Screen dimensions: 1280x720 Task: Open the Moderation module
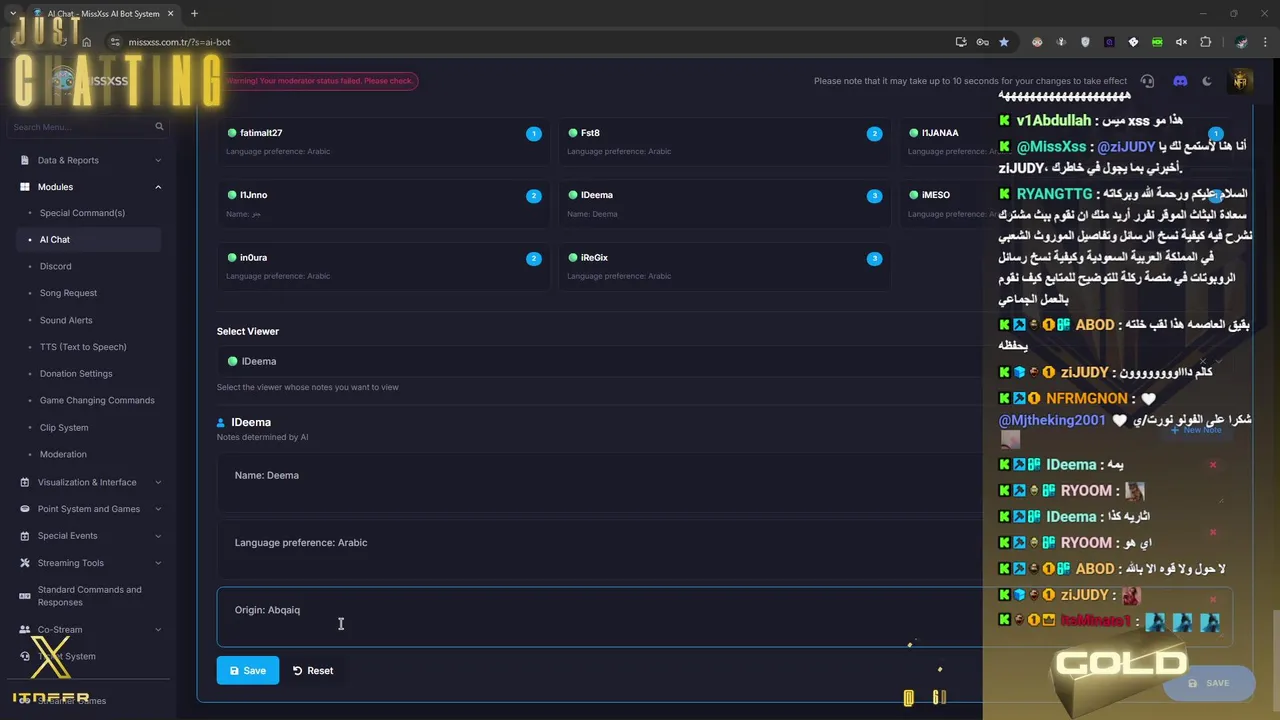click(x=63, y=454)
